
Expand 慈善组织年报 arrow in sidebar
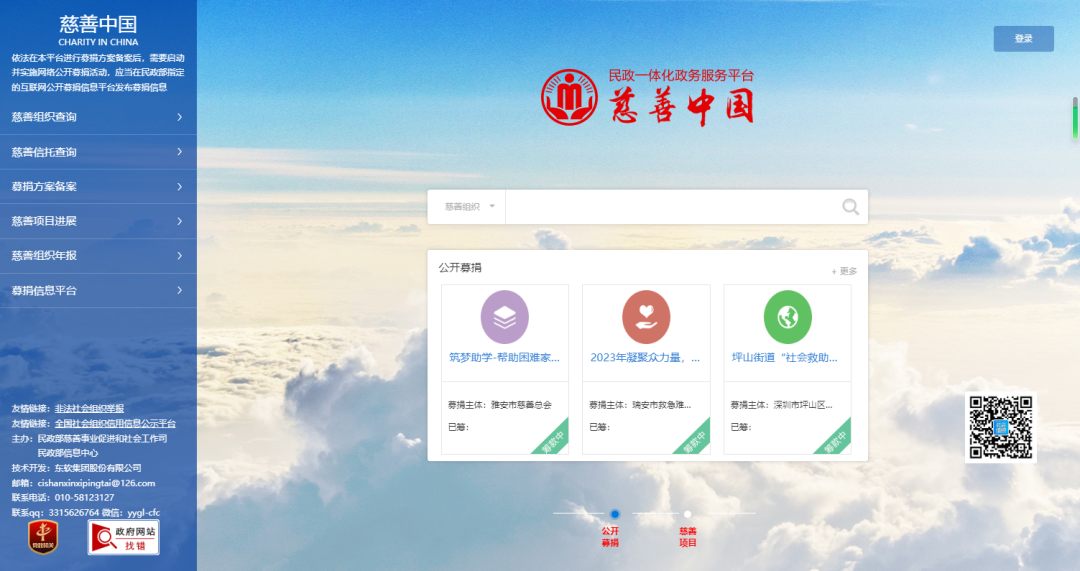[180, 256]
